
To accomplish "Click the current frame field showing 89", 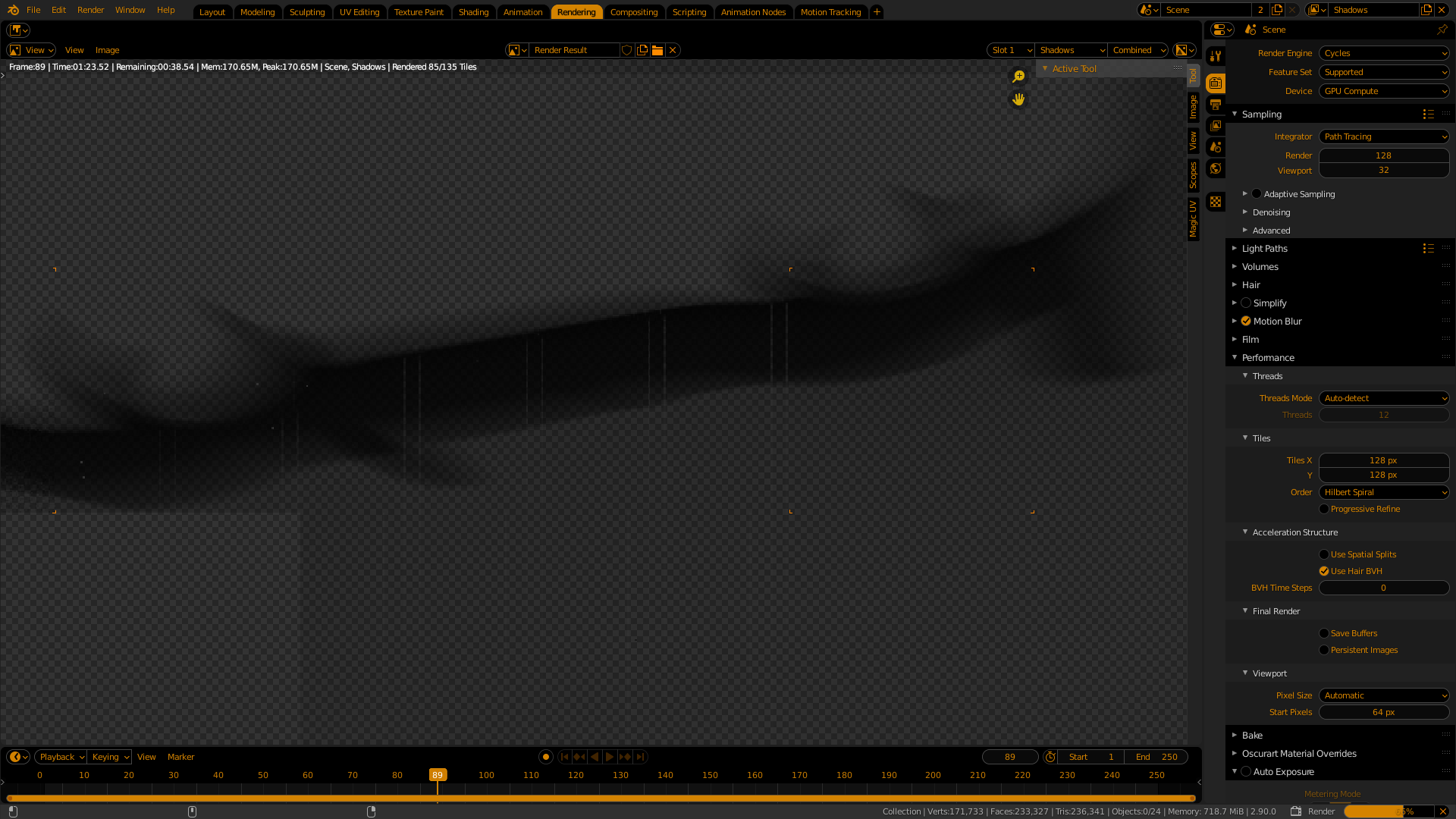I will tap(1010, 757).
